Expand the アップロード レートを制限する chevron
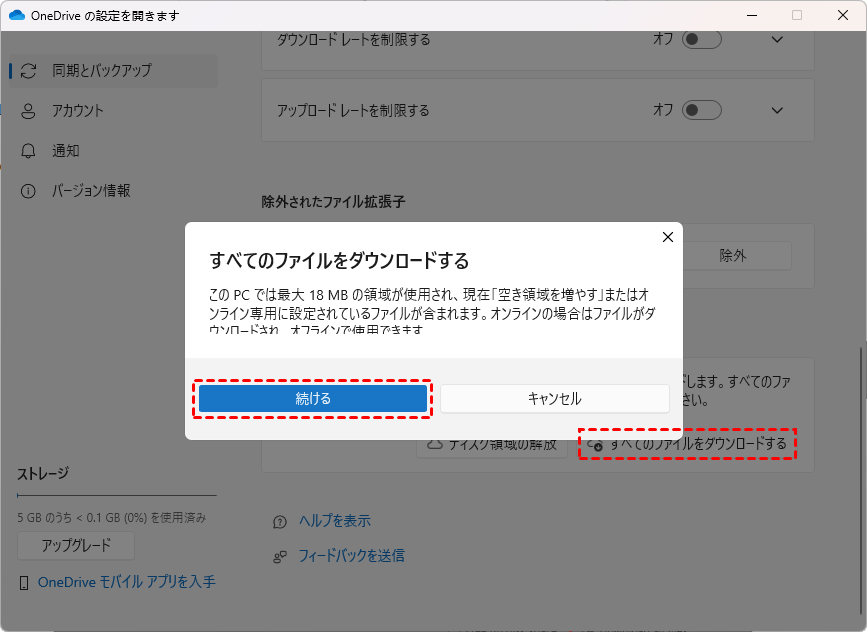This screenshot has height=632, width=867. pyautogui.click(x=777, y=111)
